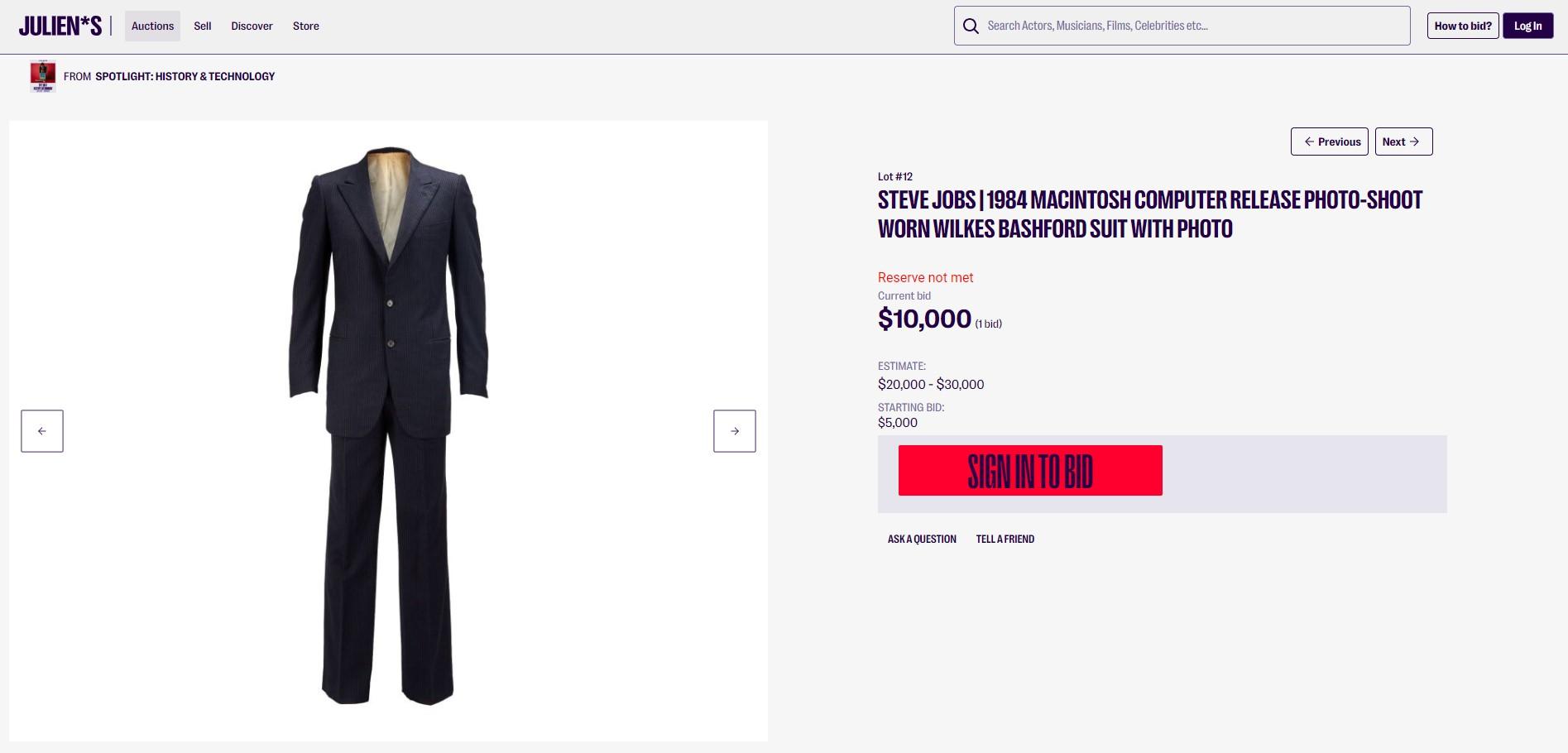Click the Tell a Friend link
This screenshot has height=753, width=1568.
click(x=1005, y=539)
